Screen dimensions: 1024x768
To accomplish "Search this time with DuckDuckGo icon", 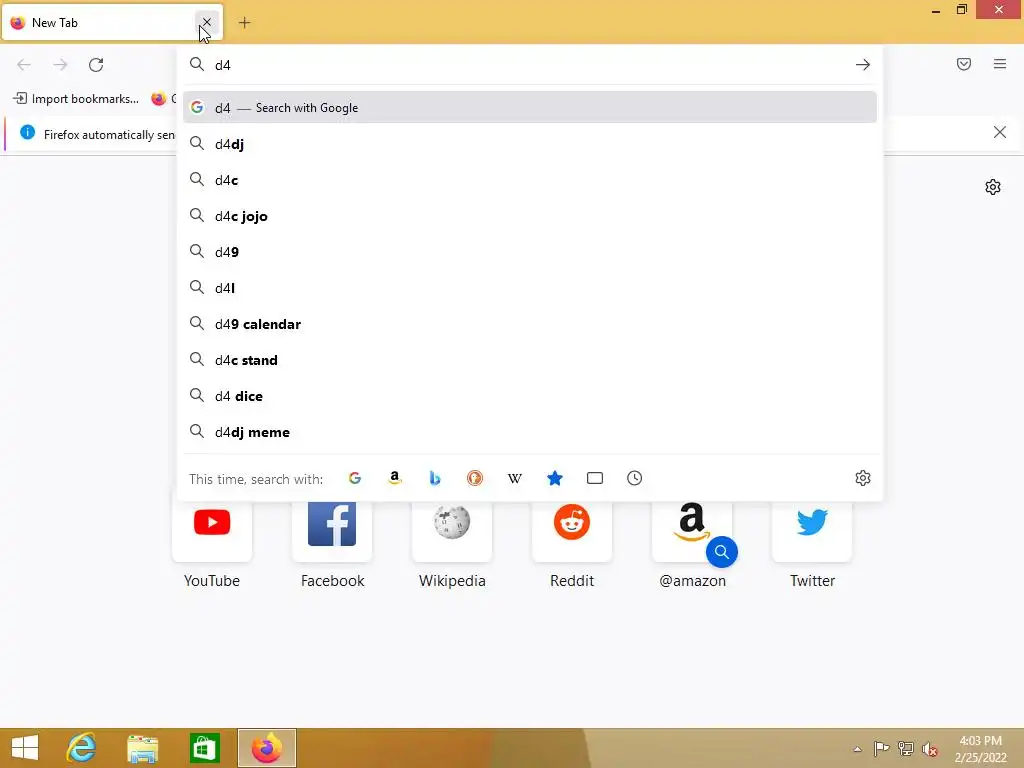I will point(475,478).
